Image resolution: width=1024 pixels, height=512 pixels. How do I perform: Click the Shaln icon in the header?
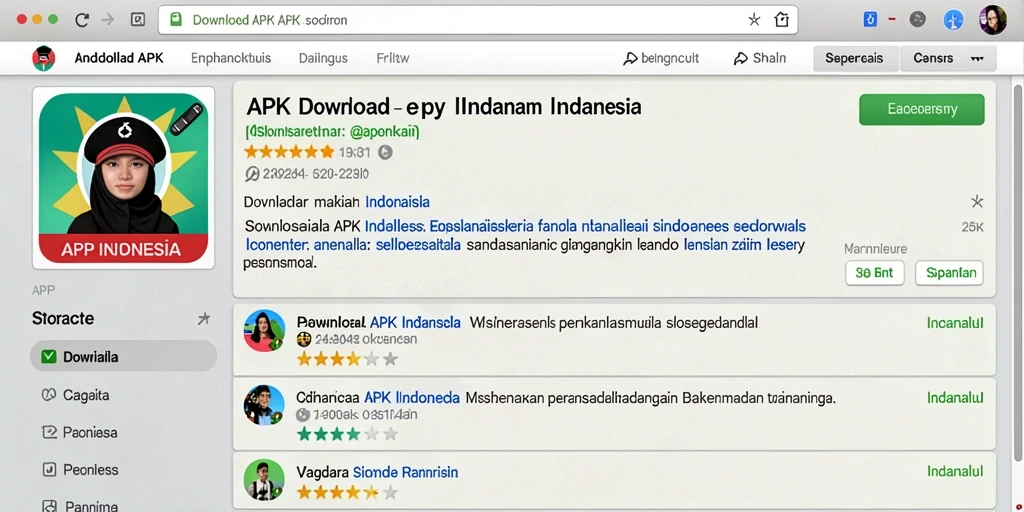point(741,59)
